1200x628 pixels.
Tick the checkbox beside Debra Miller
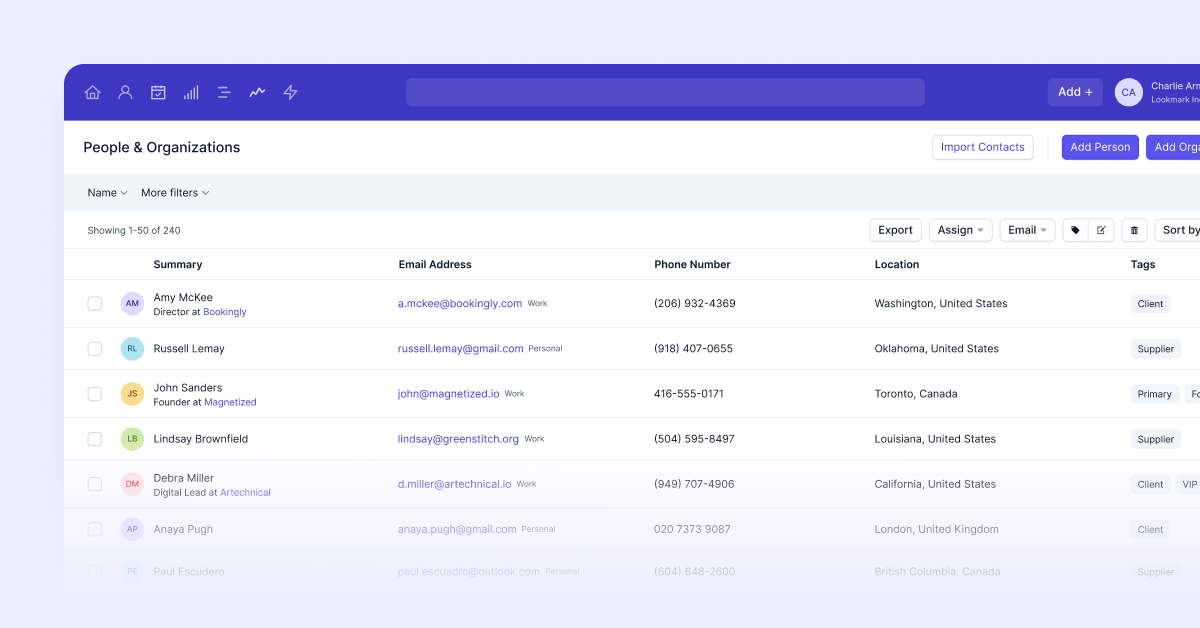[x=94, y=483]
